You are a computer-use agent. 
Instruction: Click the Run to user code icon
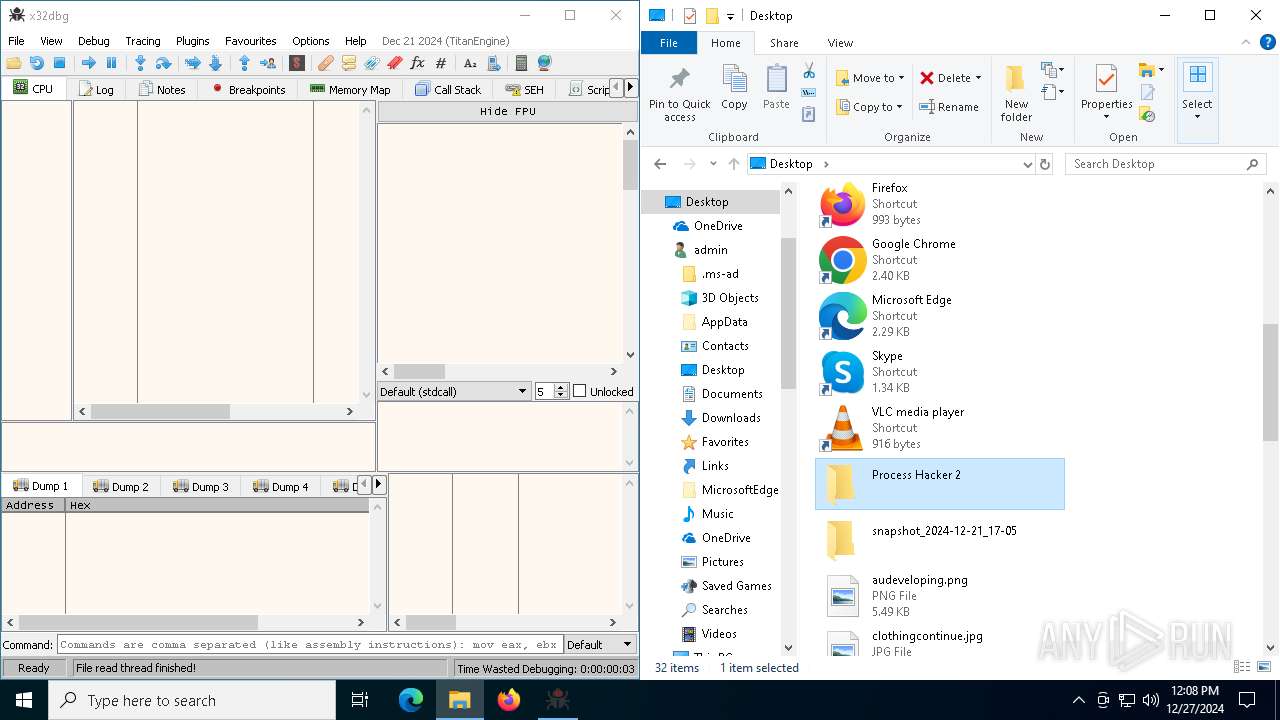(x=268, y=63)
